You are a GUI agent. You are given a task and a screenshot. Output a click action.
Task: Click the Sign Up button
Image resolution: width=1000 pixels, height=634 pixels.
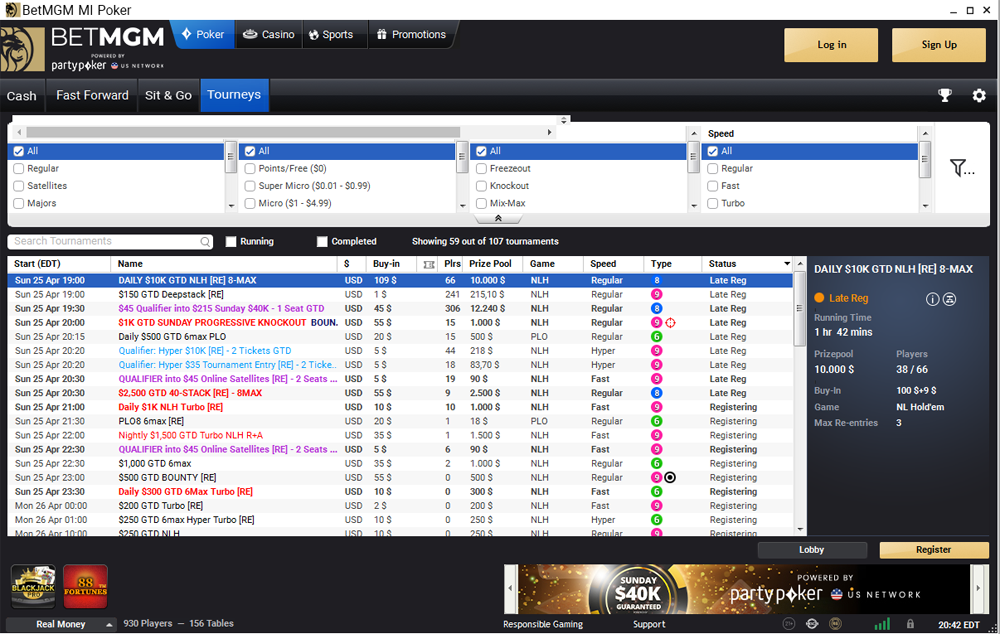click(939, 45)
